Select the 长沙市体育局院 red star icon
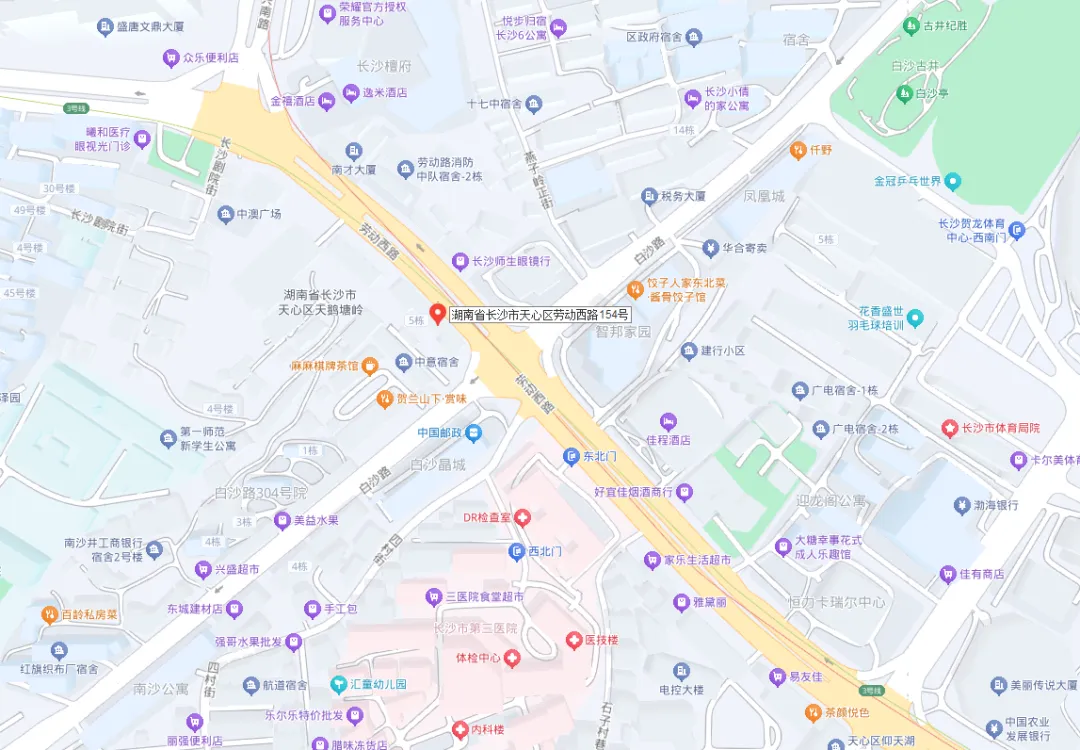The height and width of the screenshot is (750, 1080). (x=950, y=428)
